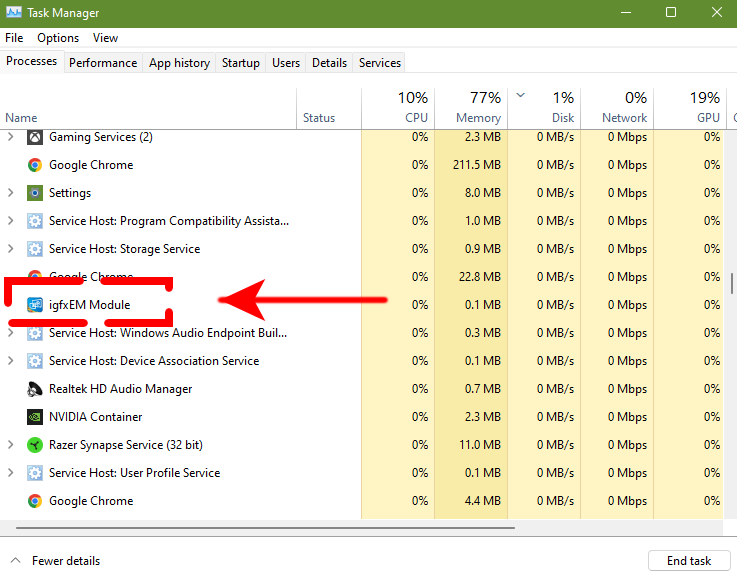Click the Device Association Service icon
The image size is (737, 581).
[x=35, y=361]
